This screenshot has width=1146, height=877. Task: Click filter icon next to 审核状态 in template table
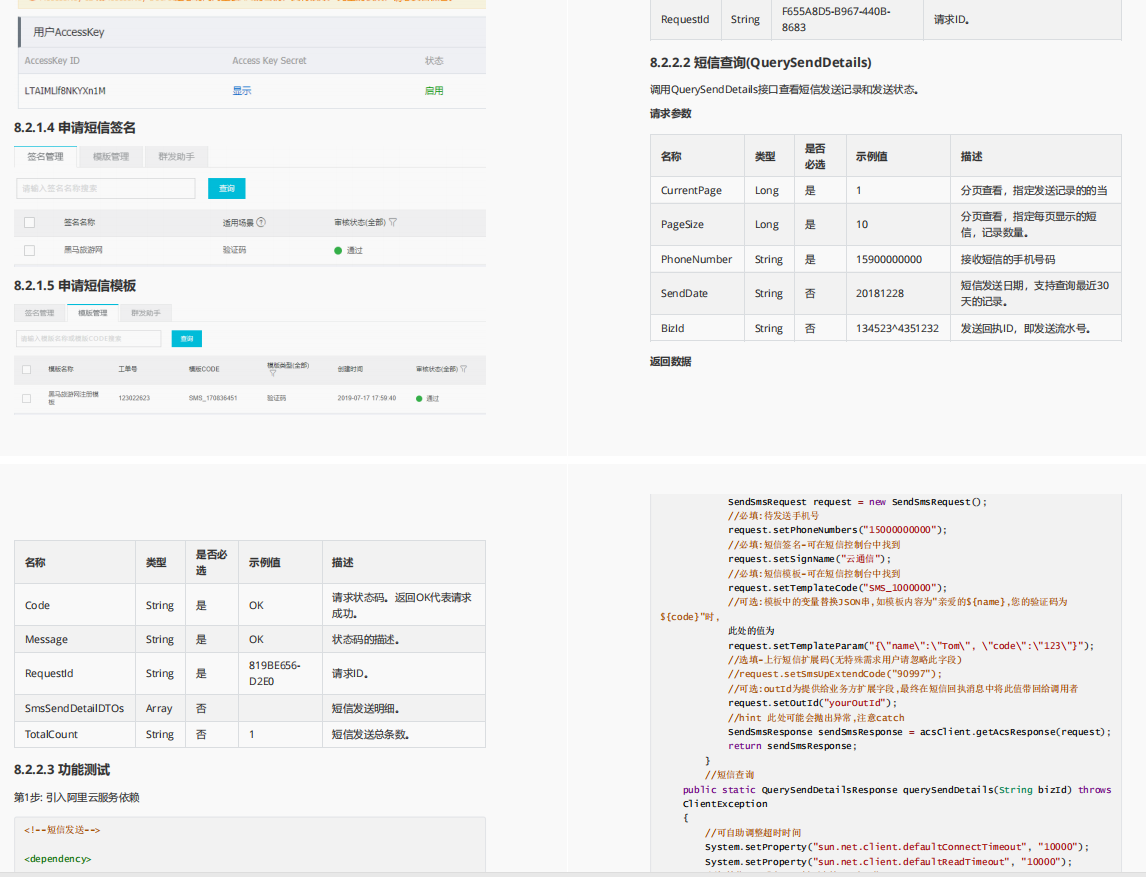(x=463, y=369)
